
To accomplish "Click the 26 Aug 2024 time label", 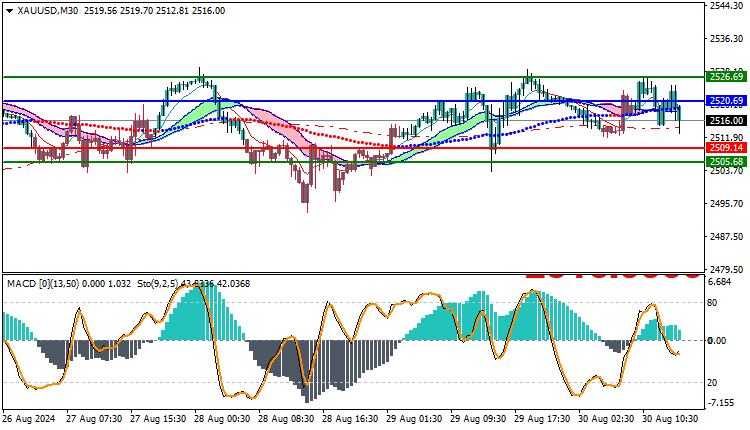I will [29, 419].
